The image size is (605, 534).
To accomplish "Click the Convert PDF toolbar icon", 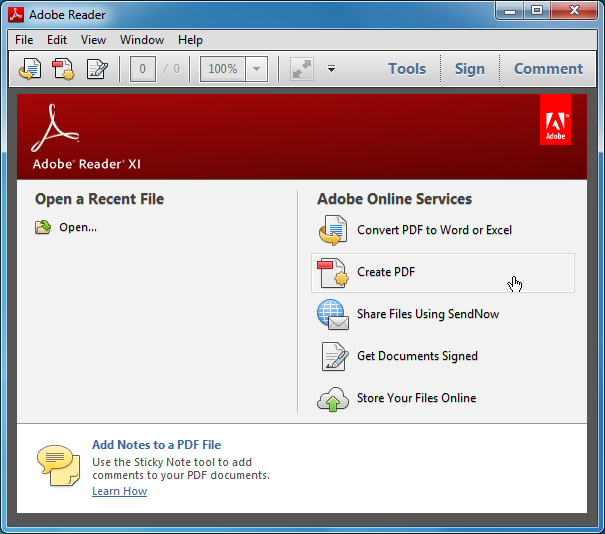I will click(x=30, y=69).
